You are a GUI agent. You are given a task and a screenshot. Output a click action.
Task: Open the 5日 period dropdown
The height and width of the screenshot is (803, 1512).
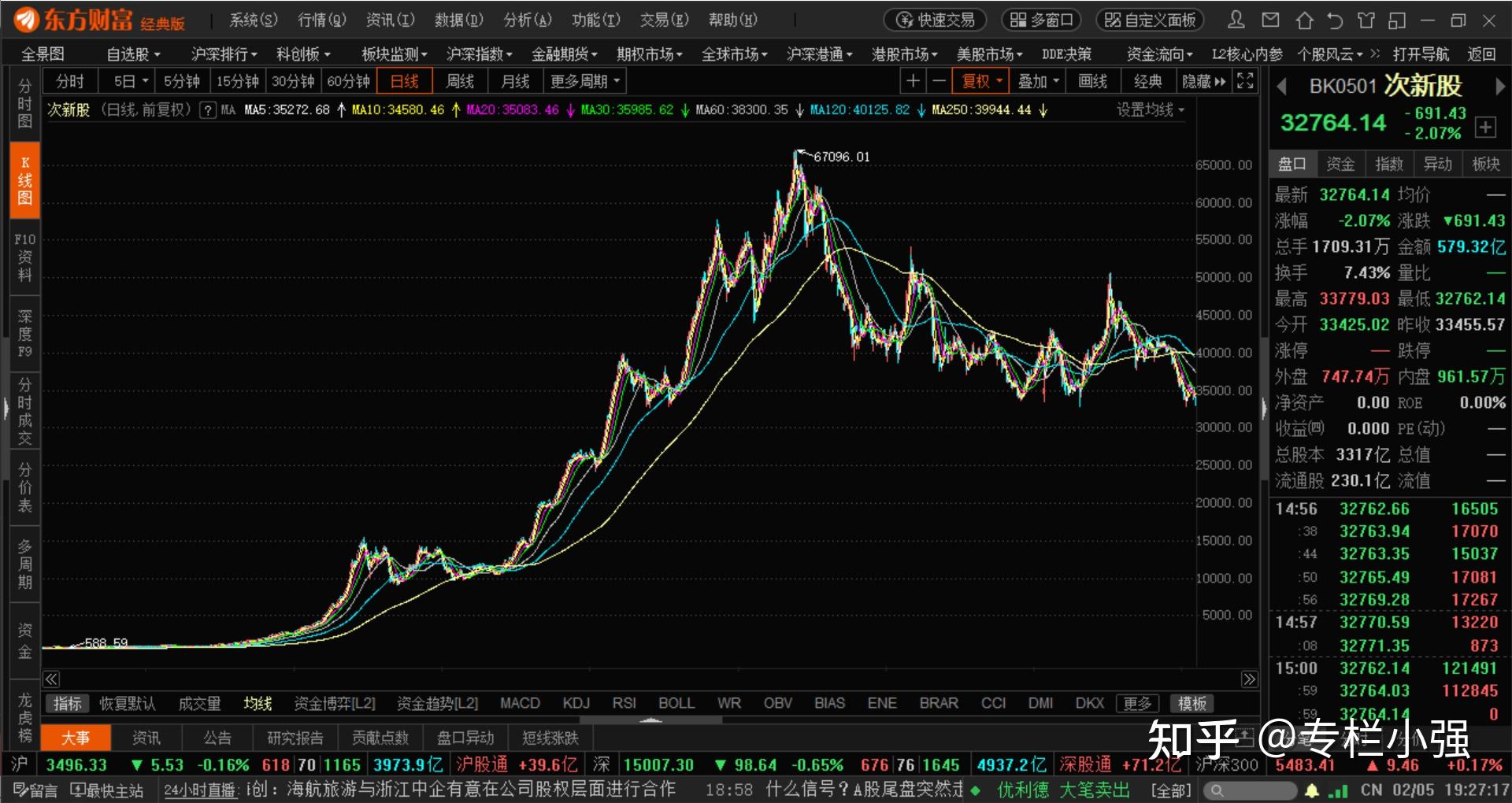[131, 81]
